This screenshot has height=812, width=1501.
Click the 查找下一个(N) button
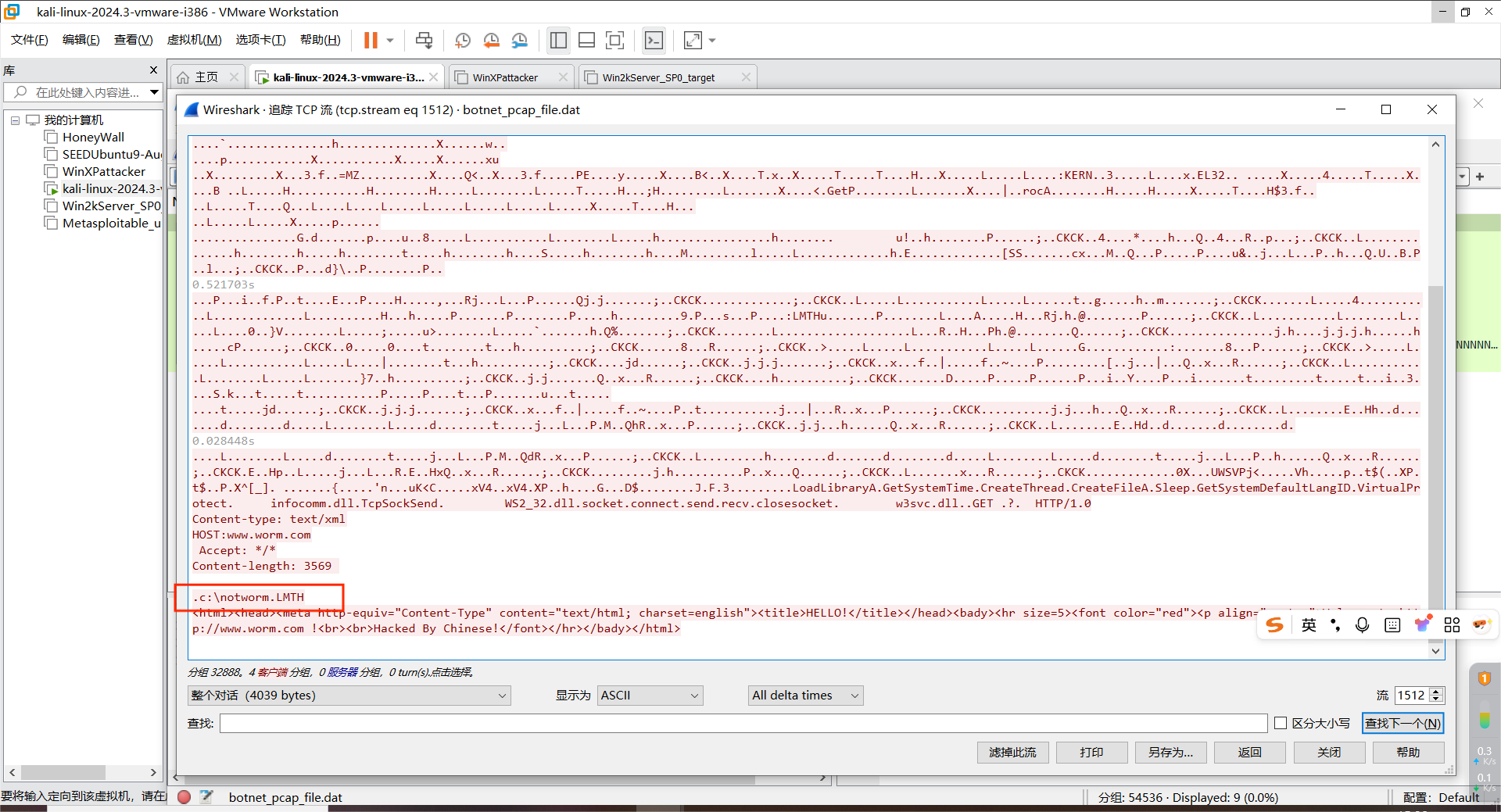point(1402,724)
